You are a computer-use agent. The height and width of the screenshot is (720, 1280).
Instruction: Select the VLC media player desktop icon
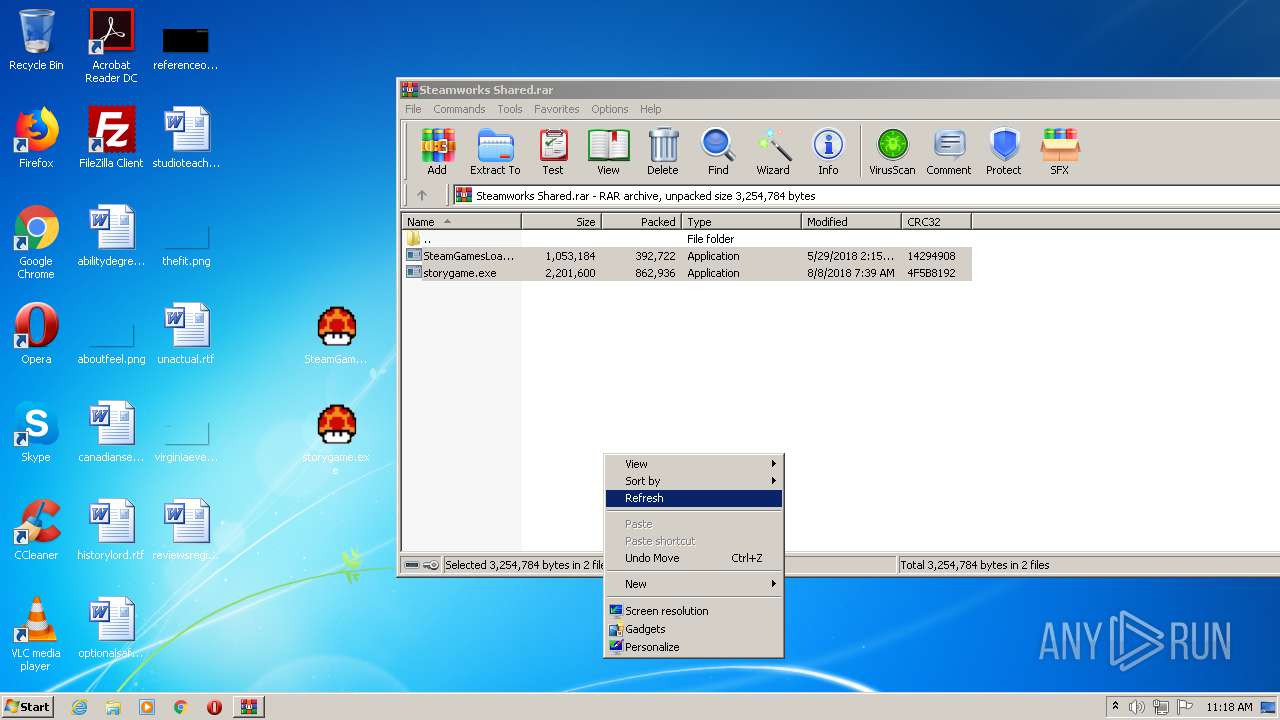point(36,634)
